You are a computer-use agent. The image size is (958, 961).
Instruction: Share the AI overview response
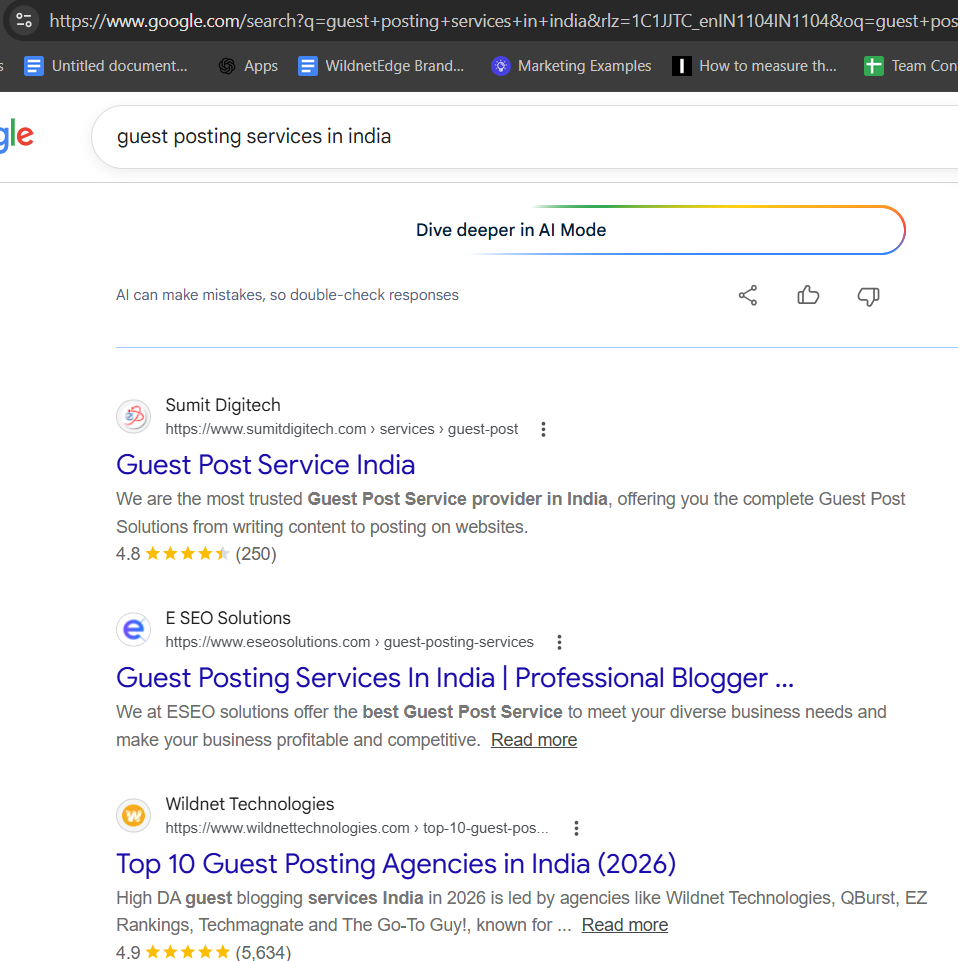[x=748, y=295]
